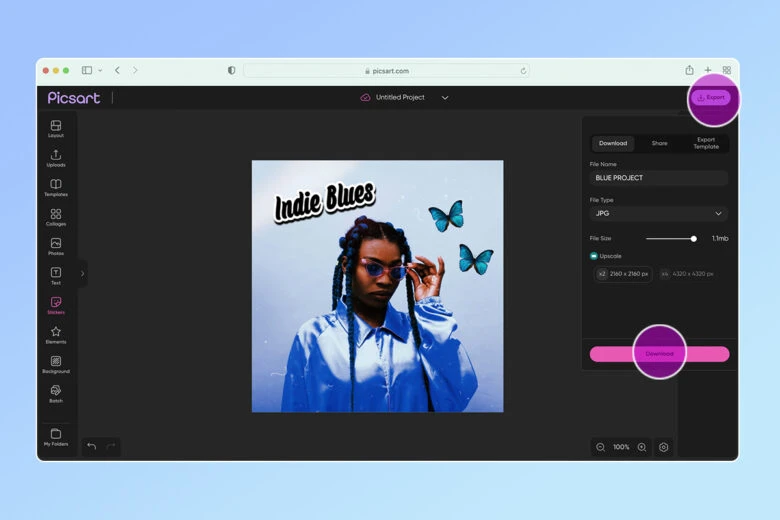
Task: Click the File Name field BLUE PROJECT
Action: (658, 178)
